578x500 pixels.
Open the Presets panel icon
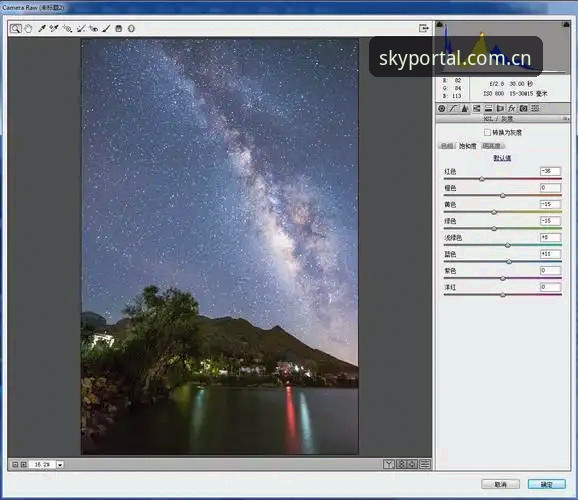(x=535, y=108)
